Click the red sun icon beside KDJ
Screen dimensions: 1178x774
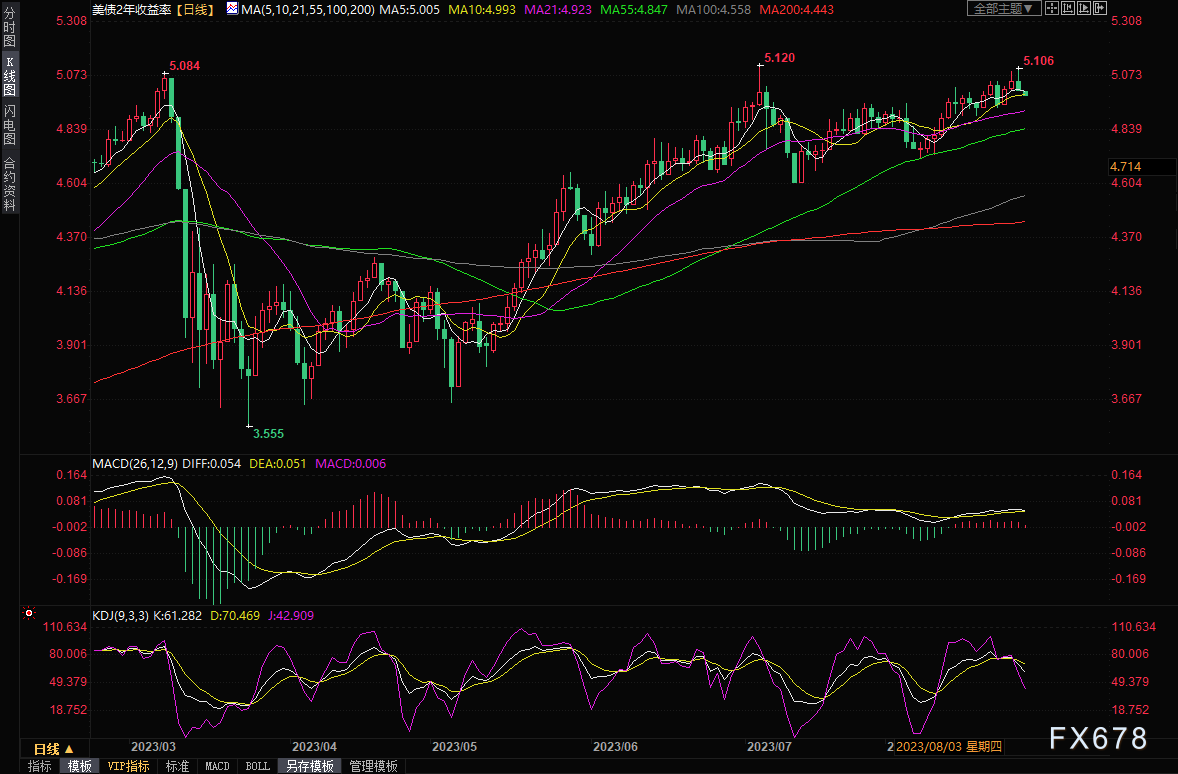pos(29,614)
